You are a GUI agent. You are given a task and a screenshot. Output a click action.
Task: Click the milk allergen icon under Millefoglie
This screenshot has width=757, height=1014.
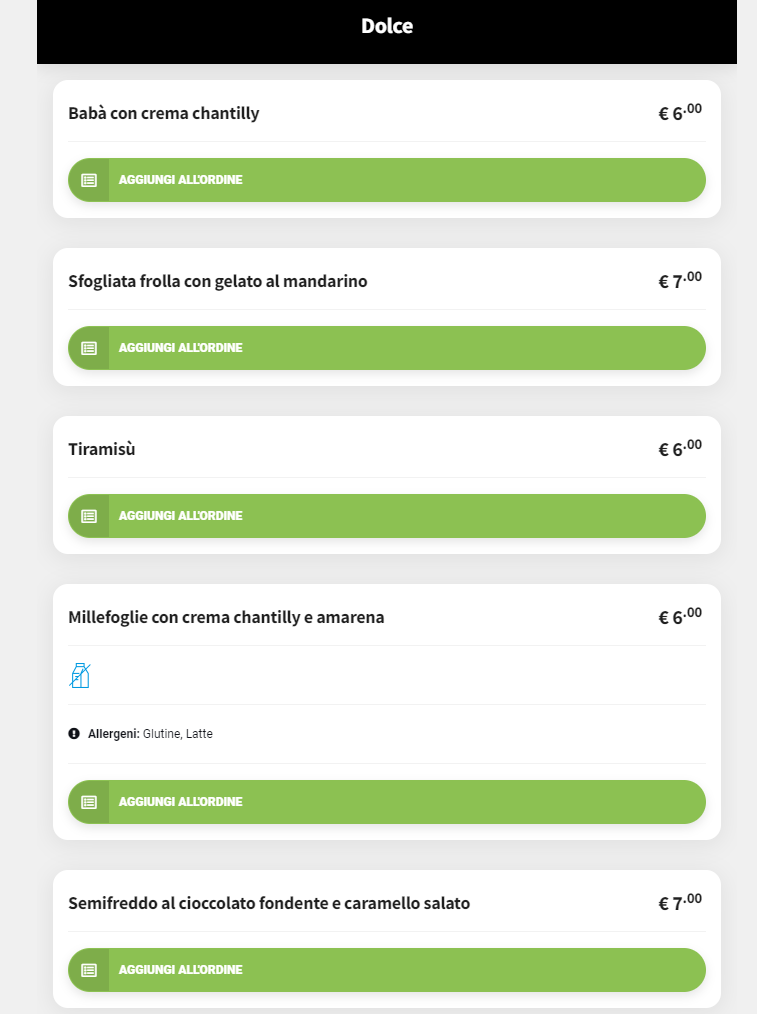point(80,676)
